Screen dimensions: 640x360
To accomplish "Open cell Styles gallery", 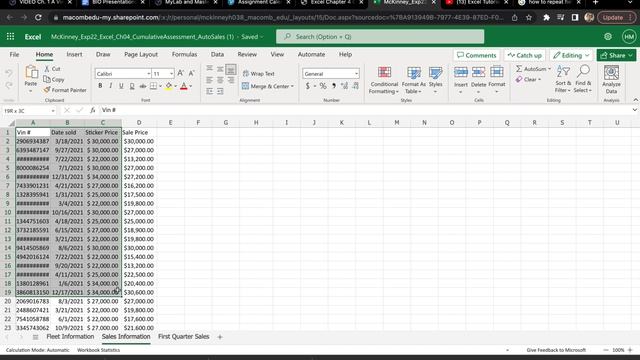I will tap(436, 80).
